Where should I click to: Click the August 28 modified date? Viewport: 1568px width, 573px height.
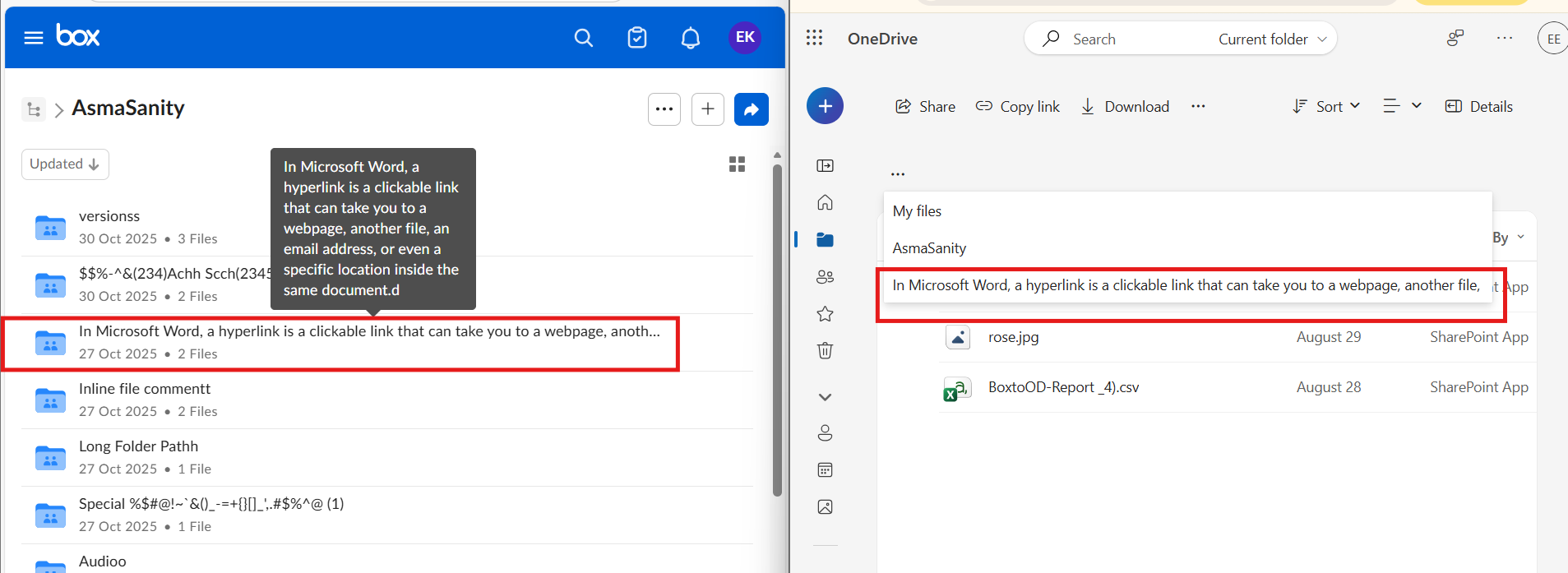coord(1329,387)
